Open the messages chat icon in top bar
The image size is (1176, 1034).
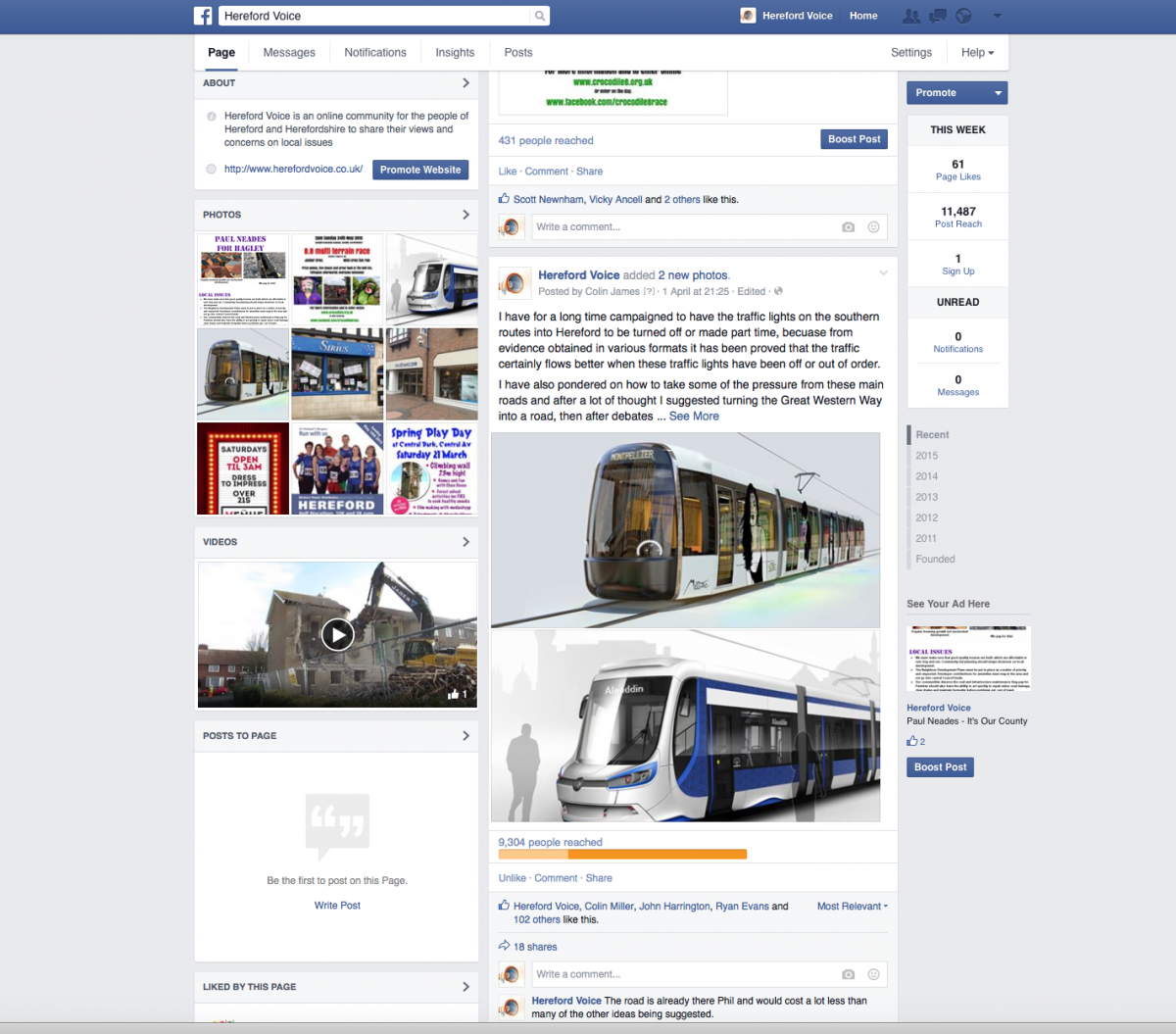click(938, 16)
